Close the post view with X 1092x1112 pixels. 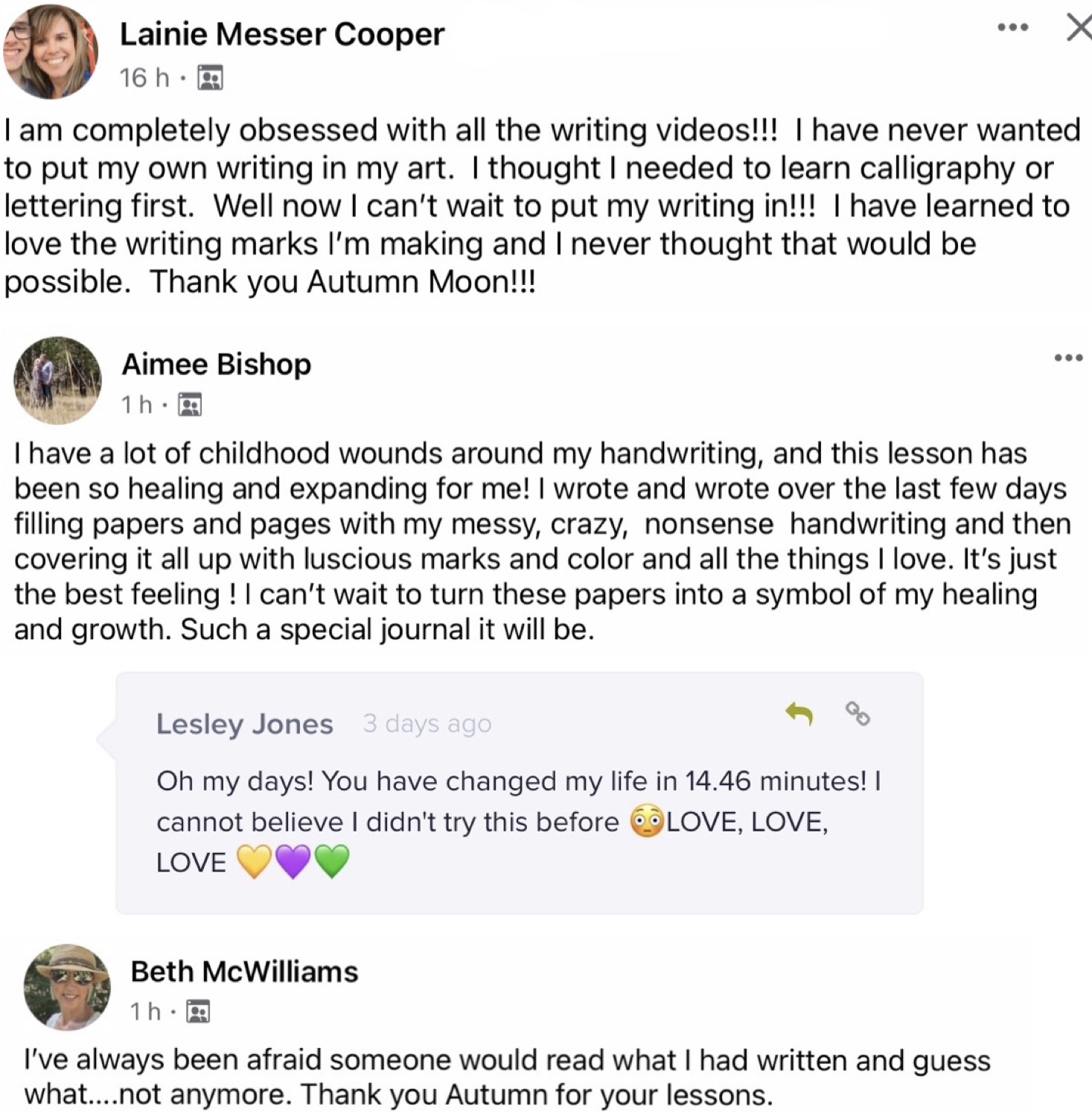[x=1078, y=28]
